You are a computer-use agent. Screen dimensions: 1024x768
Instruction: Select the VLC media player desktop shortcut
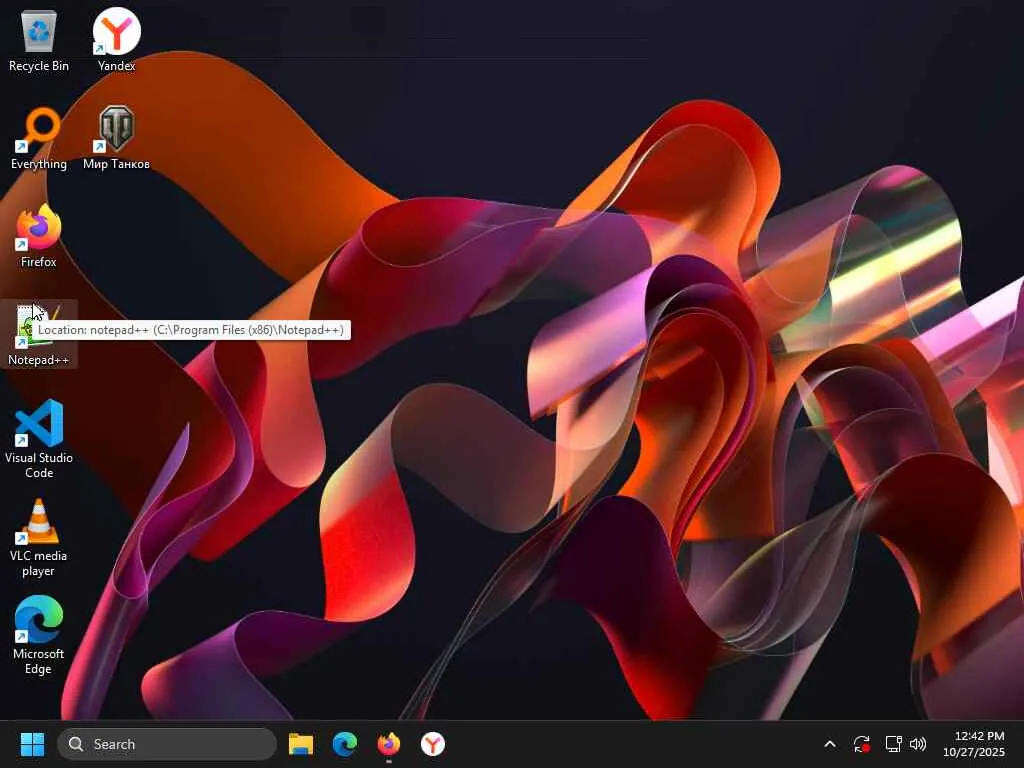(39, 537)
